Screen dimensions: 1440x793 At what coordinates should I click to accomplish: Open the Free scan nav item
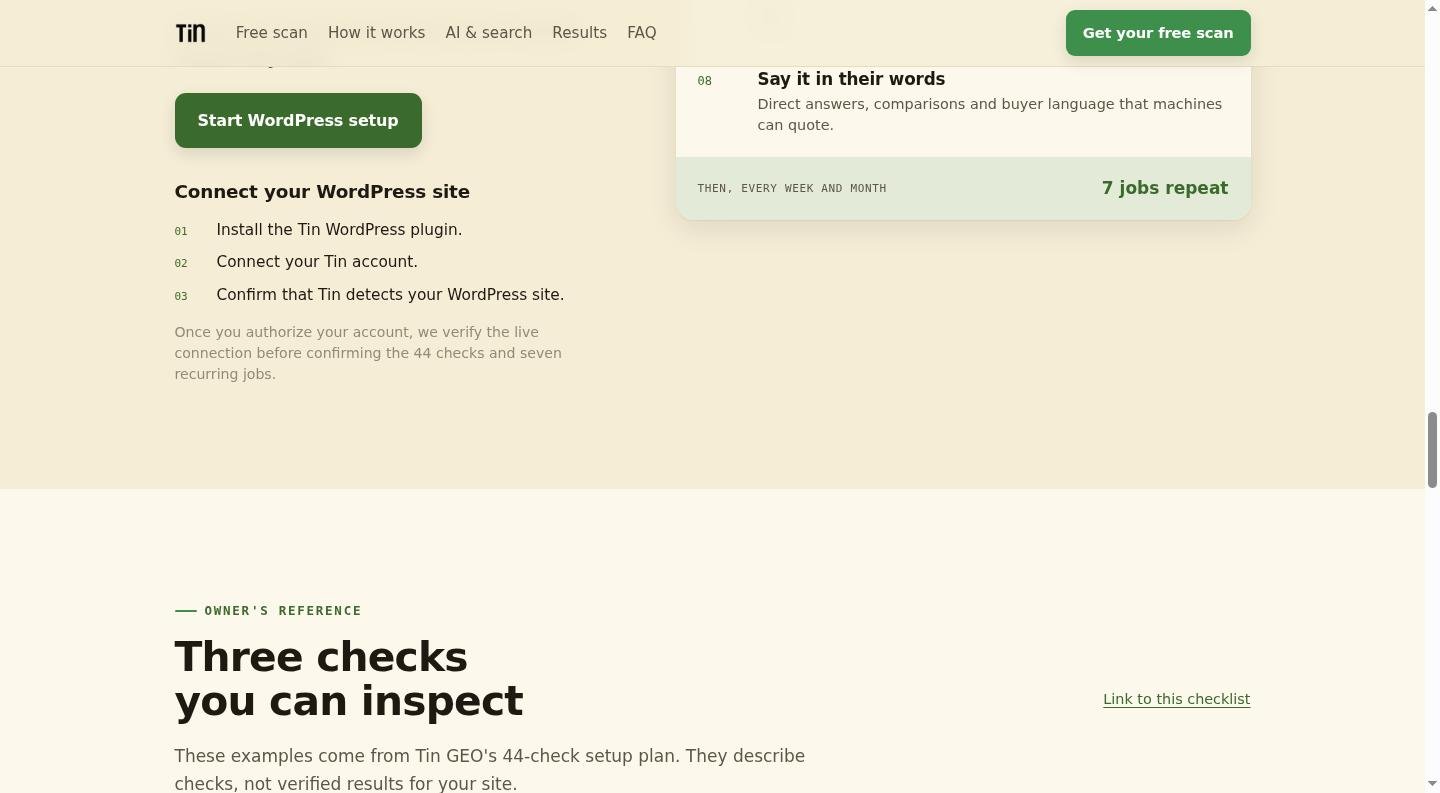point(272,33)
